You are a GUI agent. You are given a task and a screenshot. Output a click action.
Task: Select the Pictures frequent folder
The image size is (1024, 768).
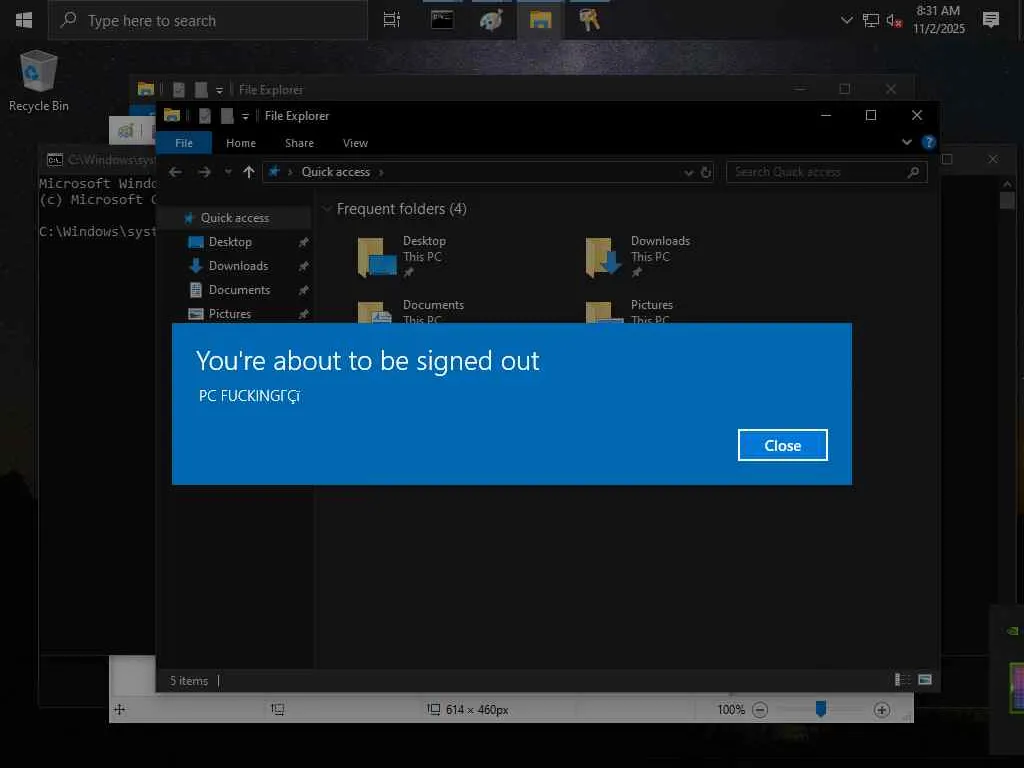[x=630, y=313]
